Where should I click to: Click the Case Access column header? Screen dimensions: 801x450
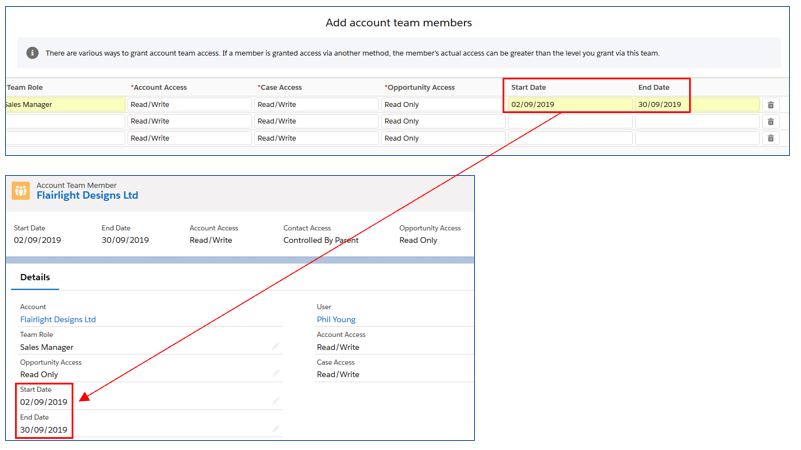tap(280, 87)
